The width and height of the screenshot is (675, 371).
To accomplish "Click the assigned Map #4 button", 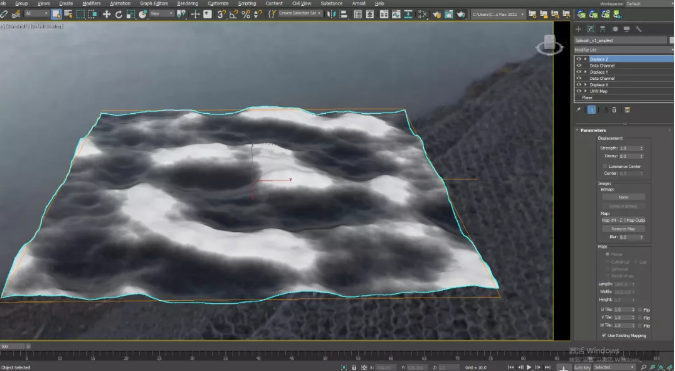I will coord(623,220).
